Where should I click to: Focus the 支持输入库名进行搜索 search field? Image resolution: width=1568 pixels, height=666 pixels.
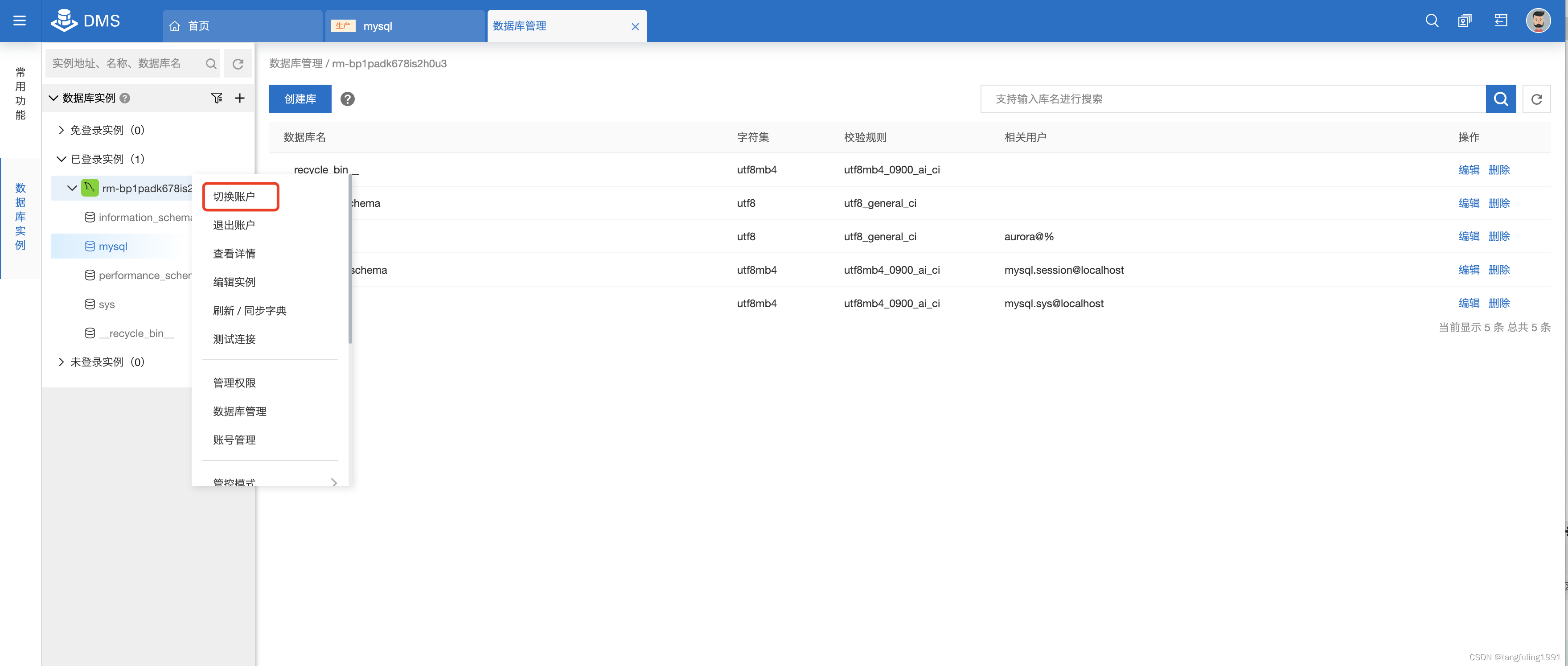pyautogui.click(x=1233, y=99)
